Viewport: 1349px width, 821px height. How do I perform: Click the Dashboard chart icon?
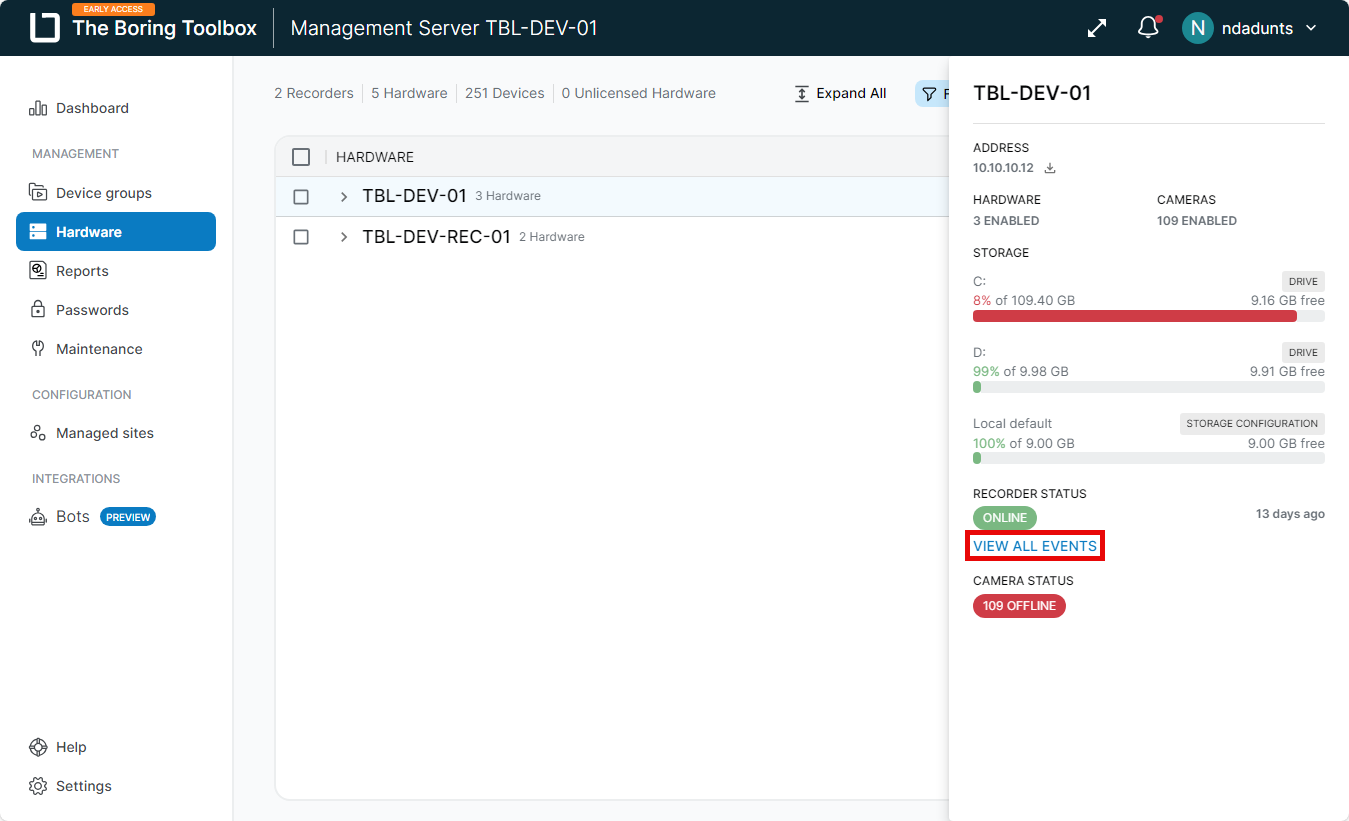(38, 108)
